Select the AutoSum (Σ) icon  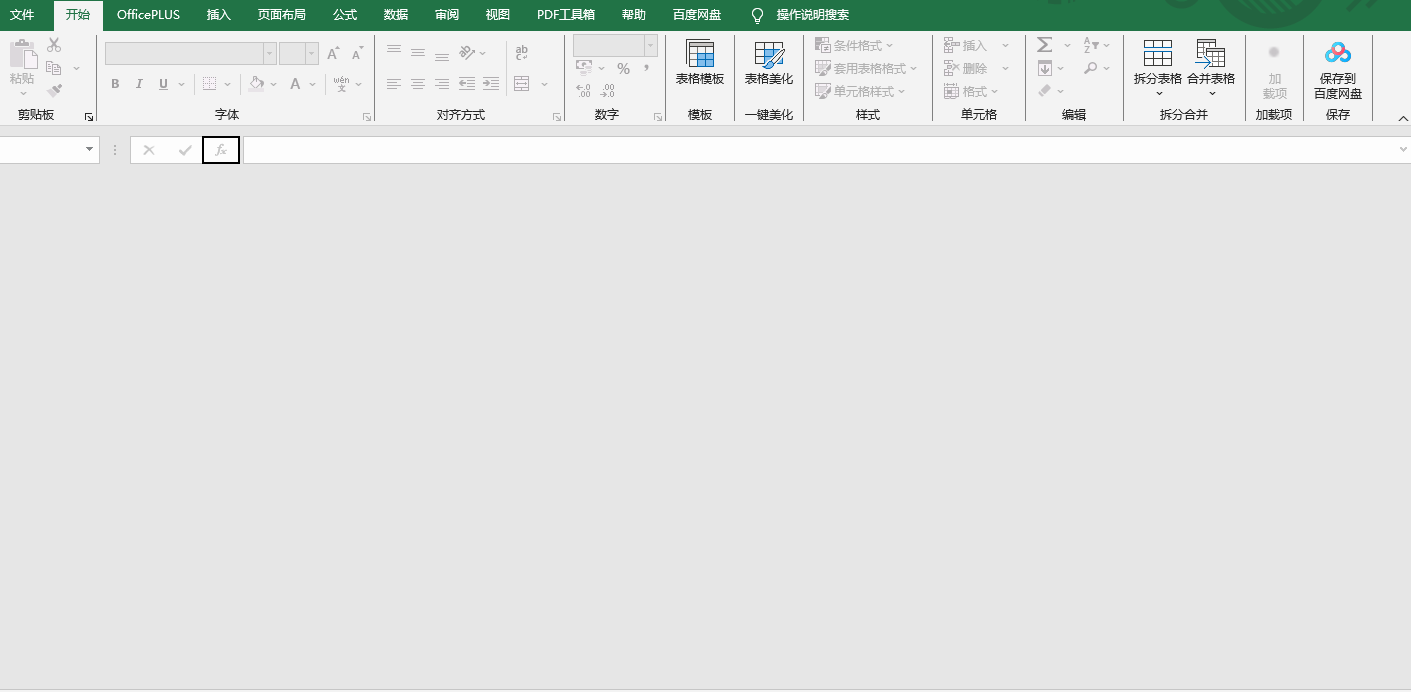[x=1043, y=44]
